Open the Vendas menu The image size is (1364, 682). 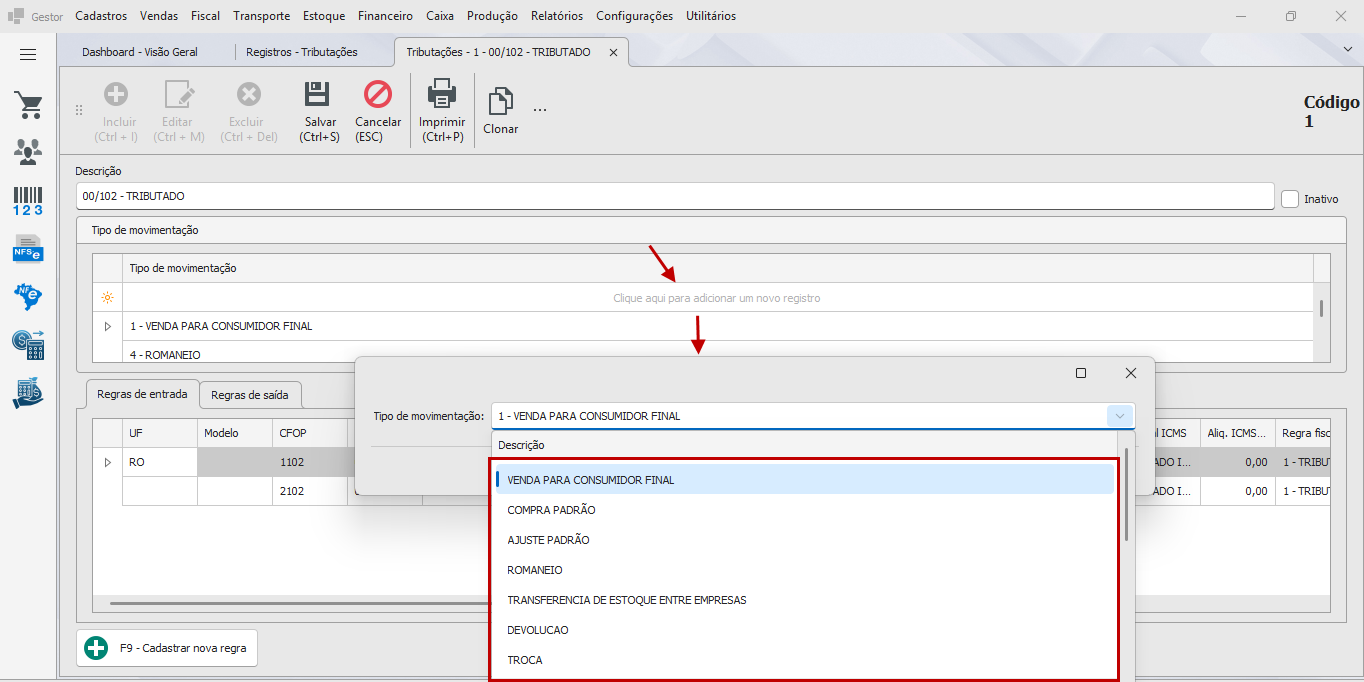coord(160,16)
